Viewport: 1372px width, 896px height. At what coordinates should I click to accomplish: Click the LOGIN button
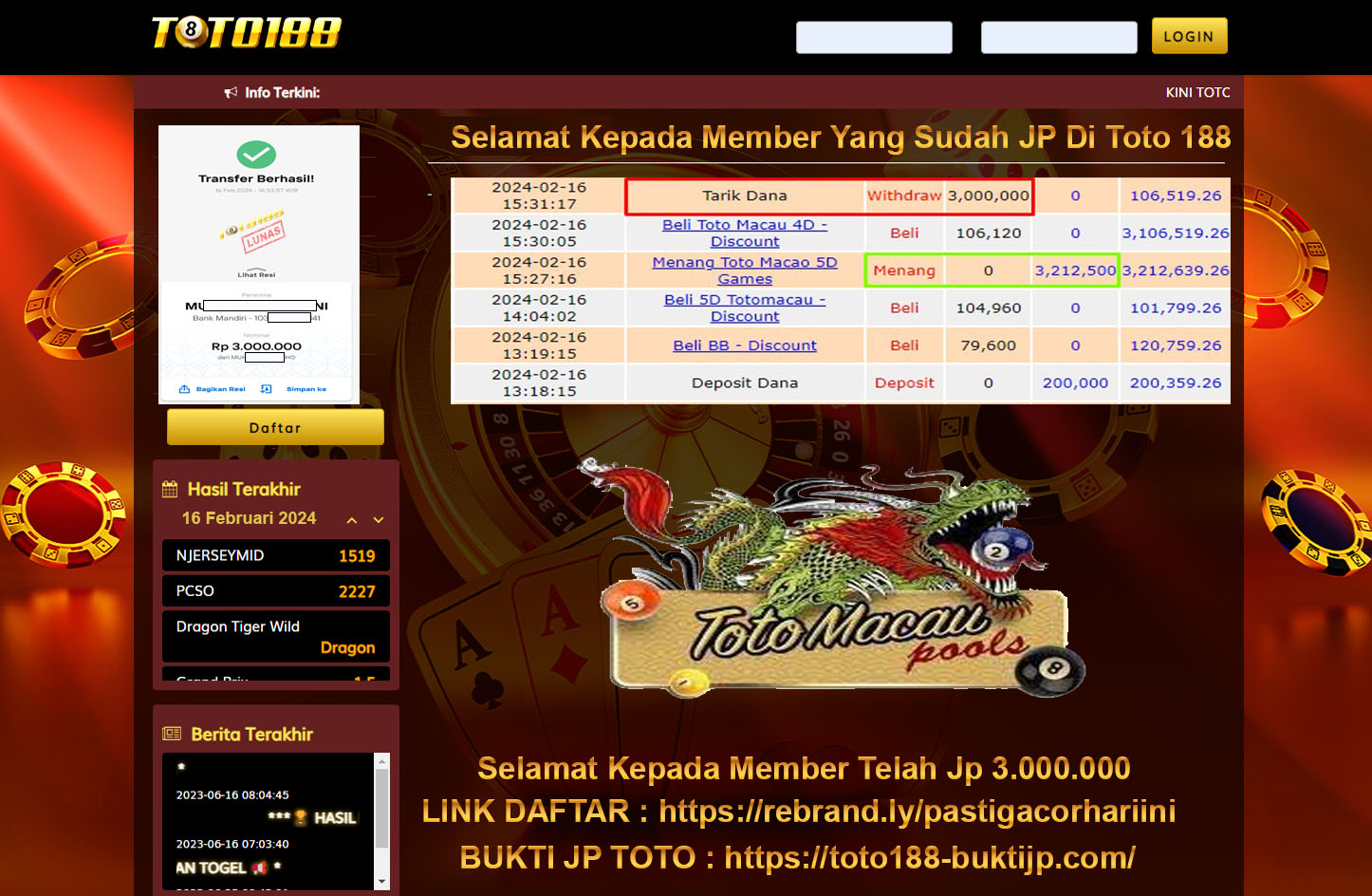click(x=1189, y=36)
